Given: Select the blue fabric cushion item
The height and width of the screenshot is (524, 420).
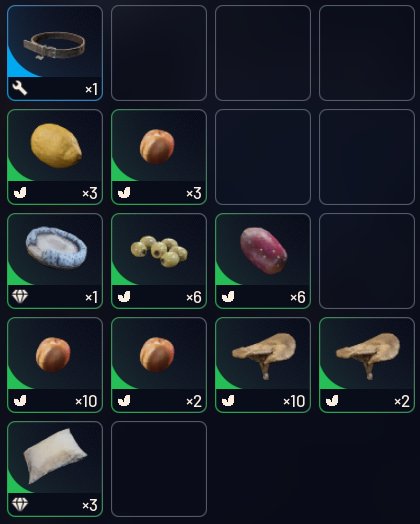Looking at the screenshot, I should (x=55, y=261).
